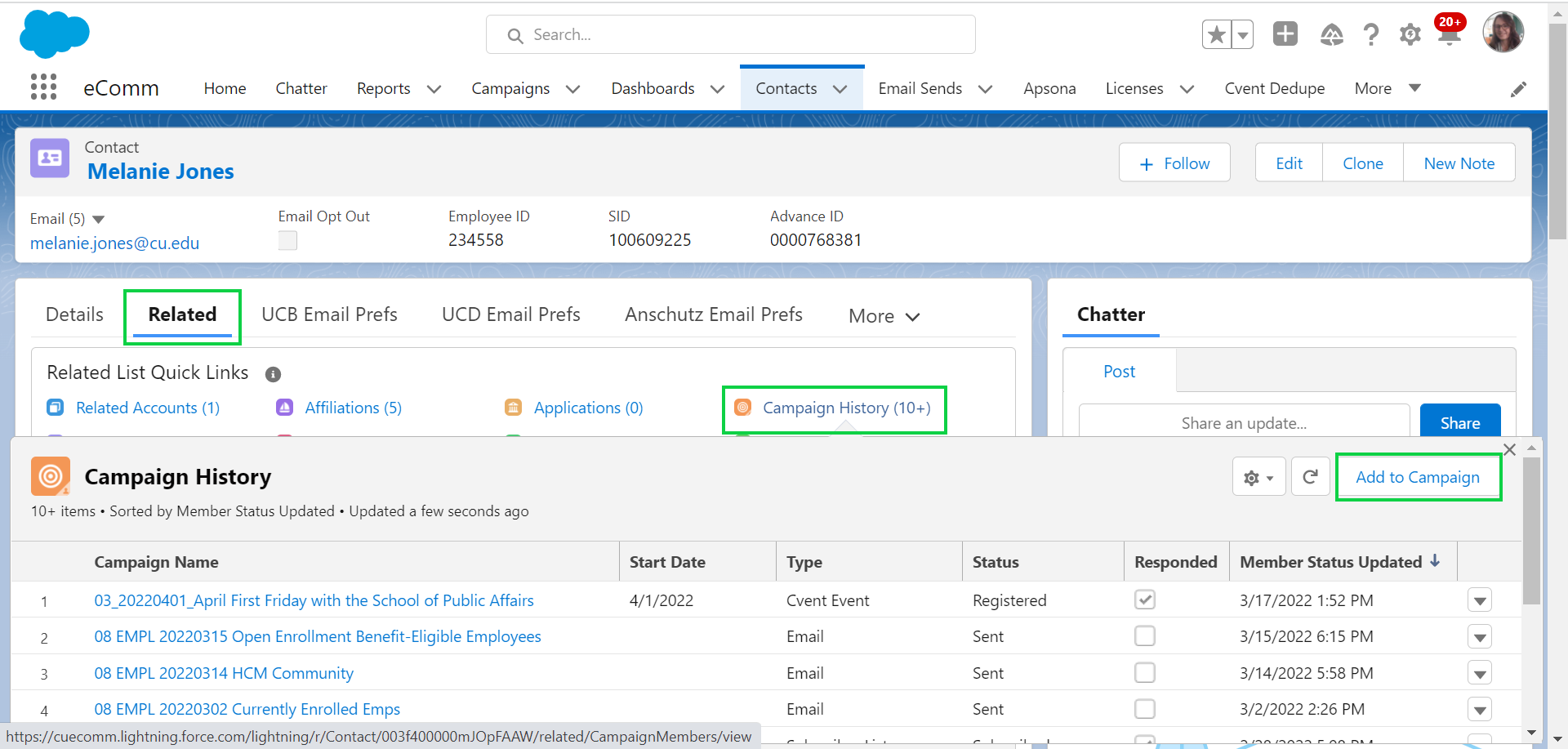Click the Follow button

click(1174, 163)
